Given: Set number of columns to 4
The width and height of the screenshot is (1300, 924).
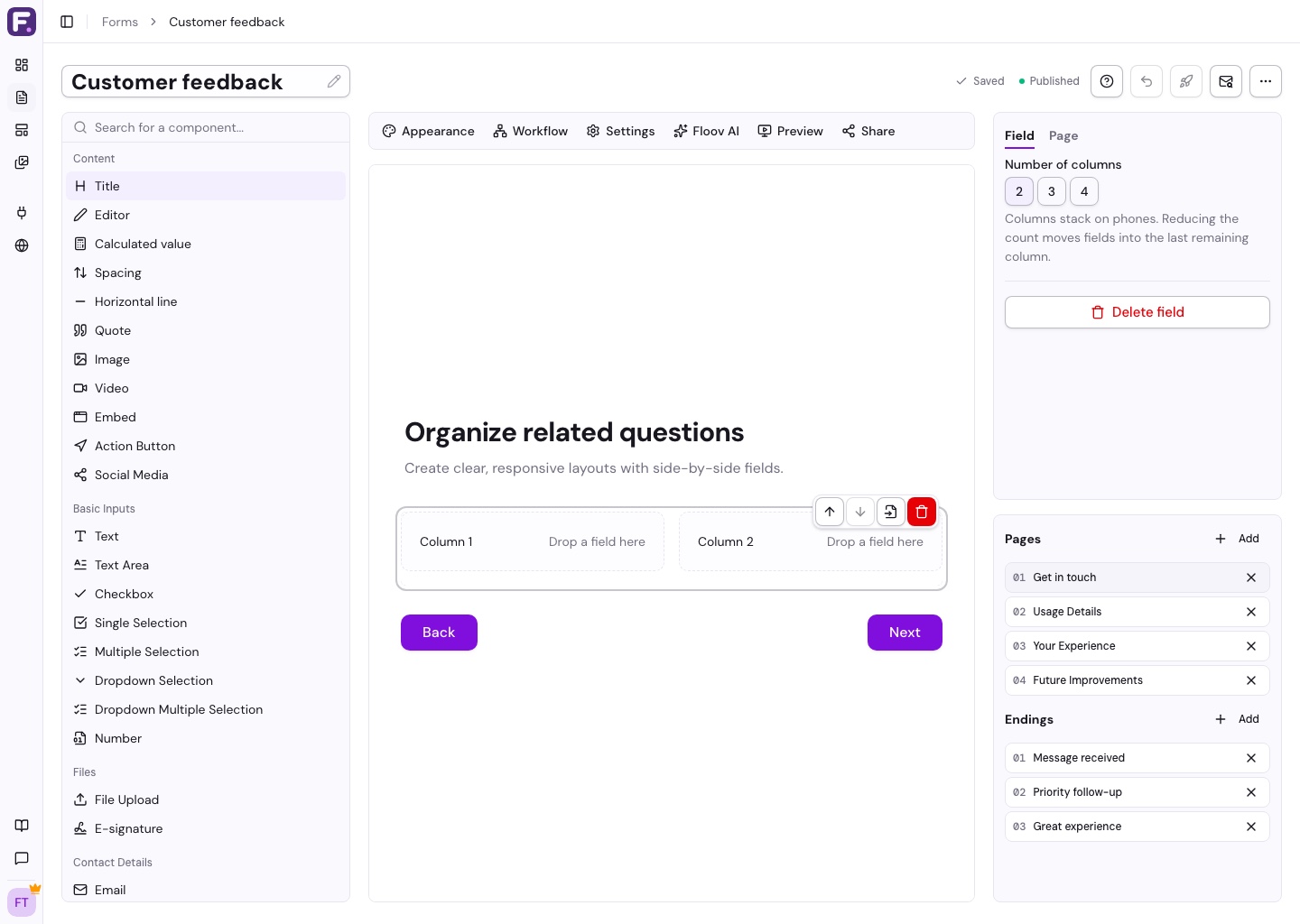Looking at the screenshot, I should click(1084, 191).
